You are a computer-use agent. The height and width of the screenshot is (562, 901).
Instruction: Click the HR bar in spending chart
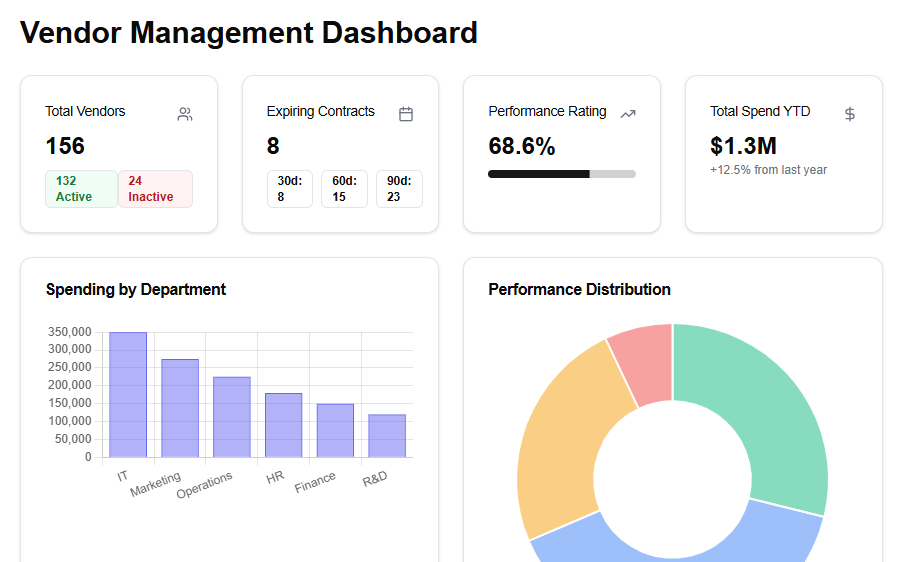click(283, 425)
